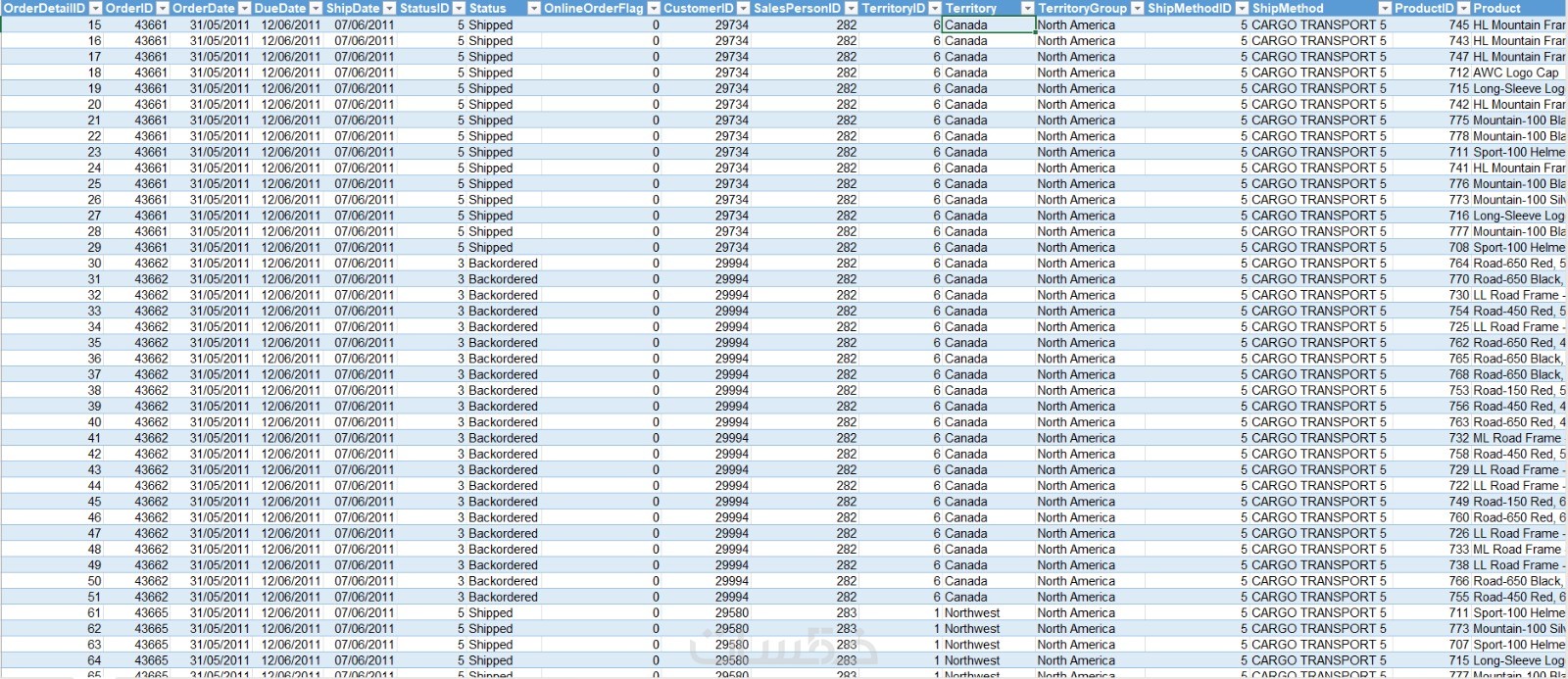
Task: Select the ShipMethod header label
Action: point(1288,8)
